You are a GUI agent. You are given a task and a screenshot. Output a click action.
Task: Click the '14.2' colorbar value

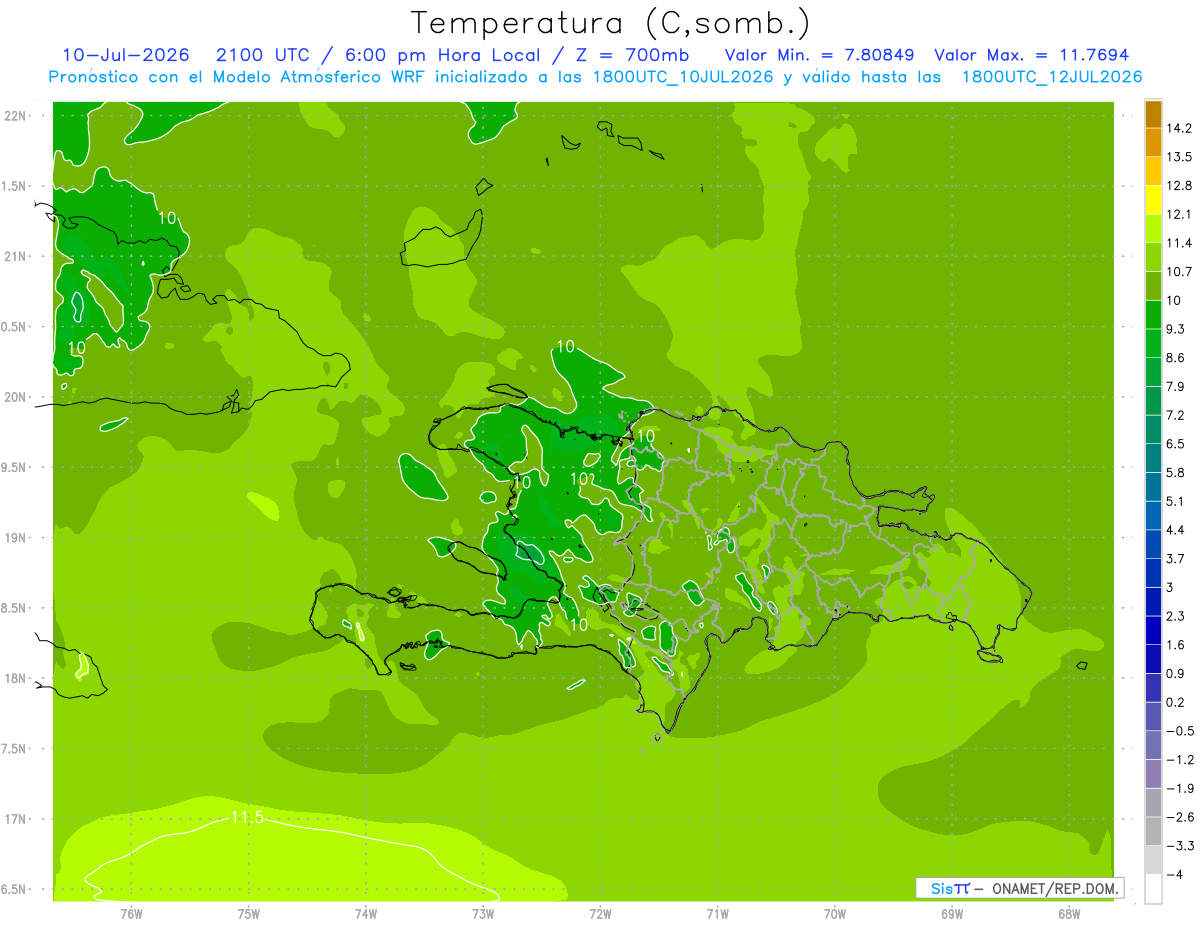coord(1180,128)
